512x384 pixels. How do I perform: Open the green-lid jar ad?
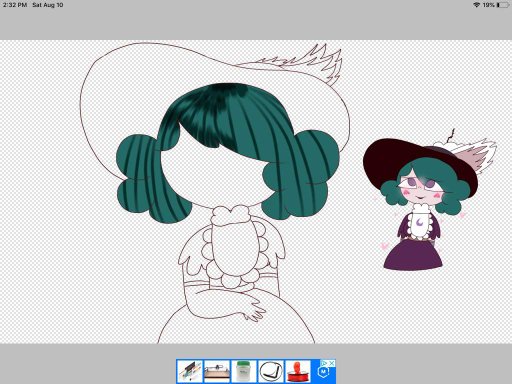point(244,371)
